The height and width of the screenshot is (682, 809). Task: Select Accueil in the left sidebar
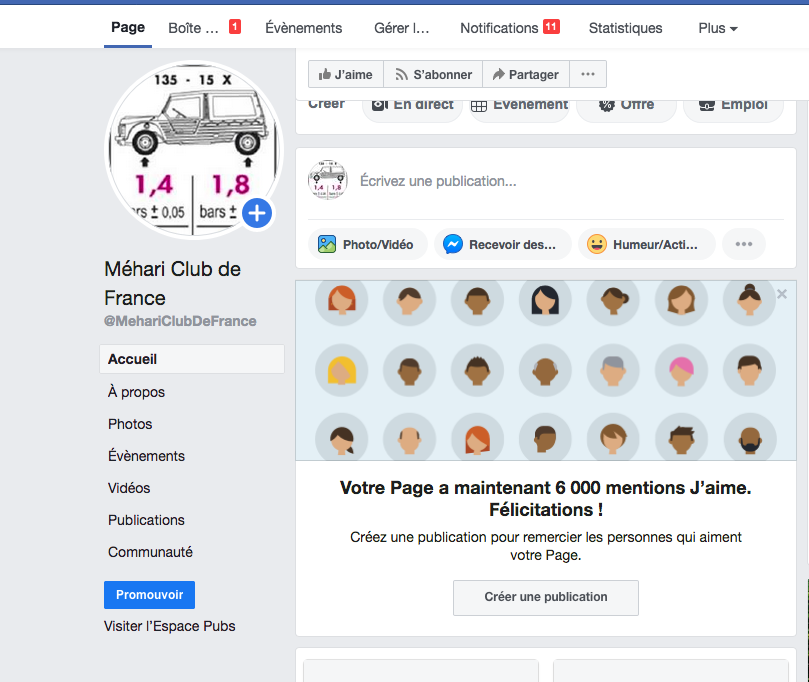click(192, 359)
